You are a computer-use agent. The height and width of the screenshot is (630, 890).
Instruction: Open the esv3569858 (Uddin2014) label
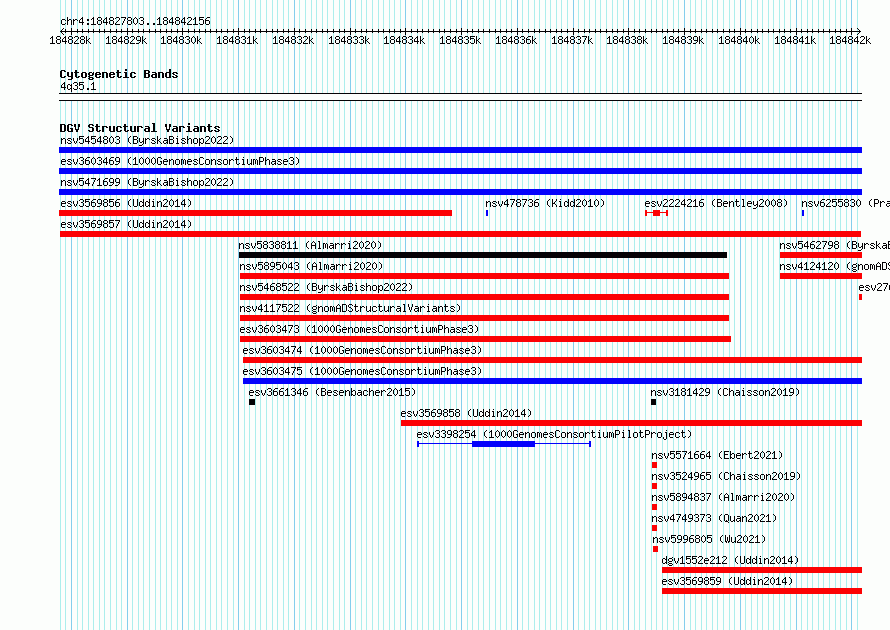pos(466,413)
